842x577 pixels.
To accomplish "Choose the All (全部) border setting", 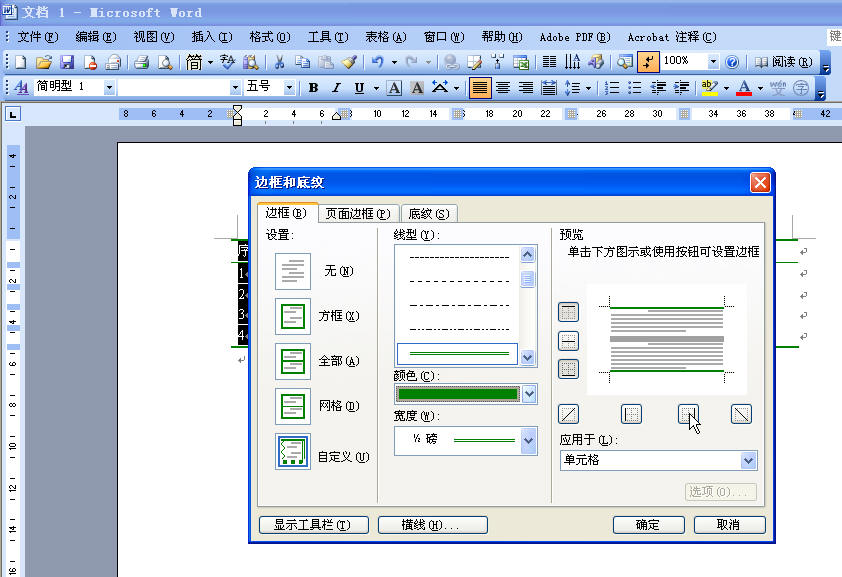I will tap(293, 361).
